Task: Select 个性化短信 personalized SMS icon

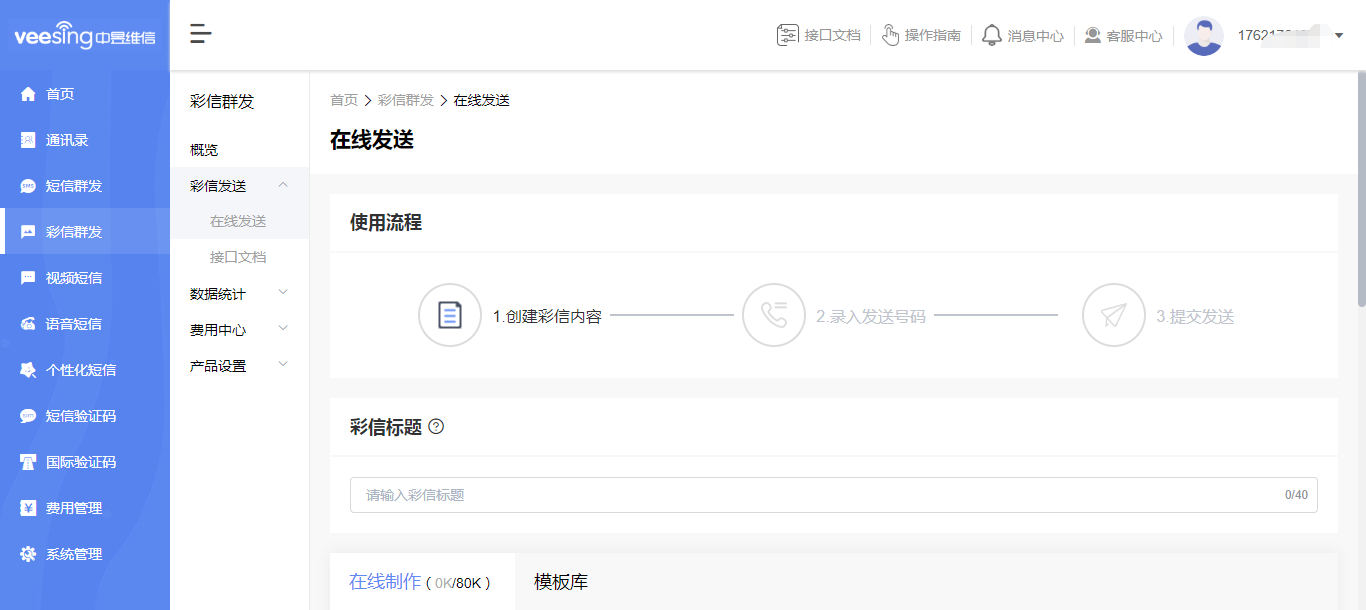Action: pos(29,369)
